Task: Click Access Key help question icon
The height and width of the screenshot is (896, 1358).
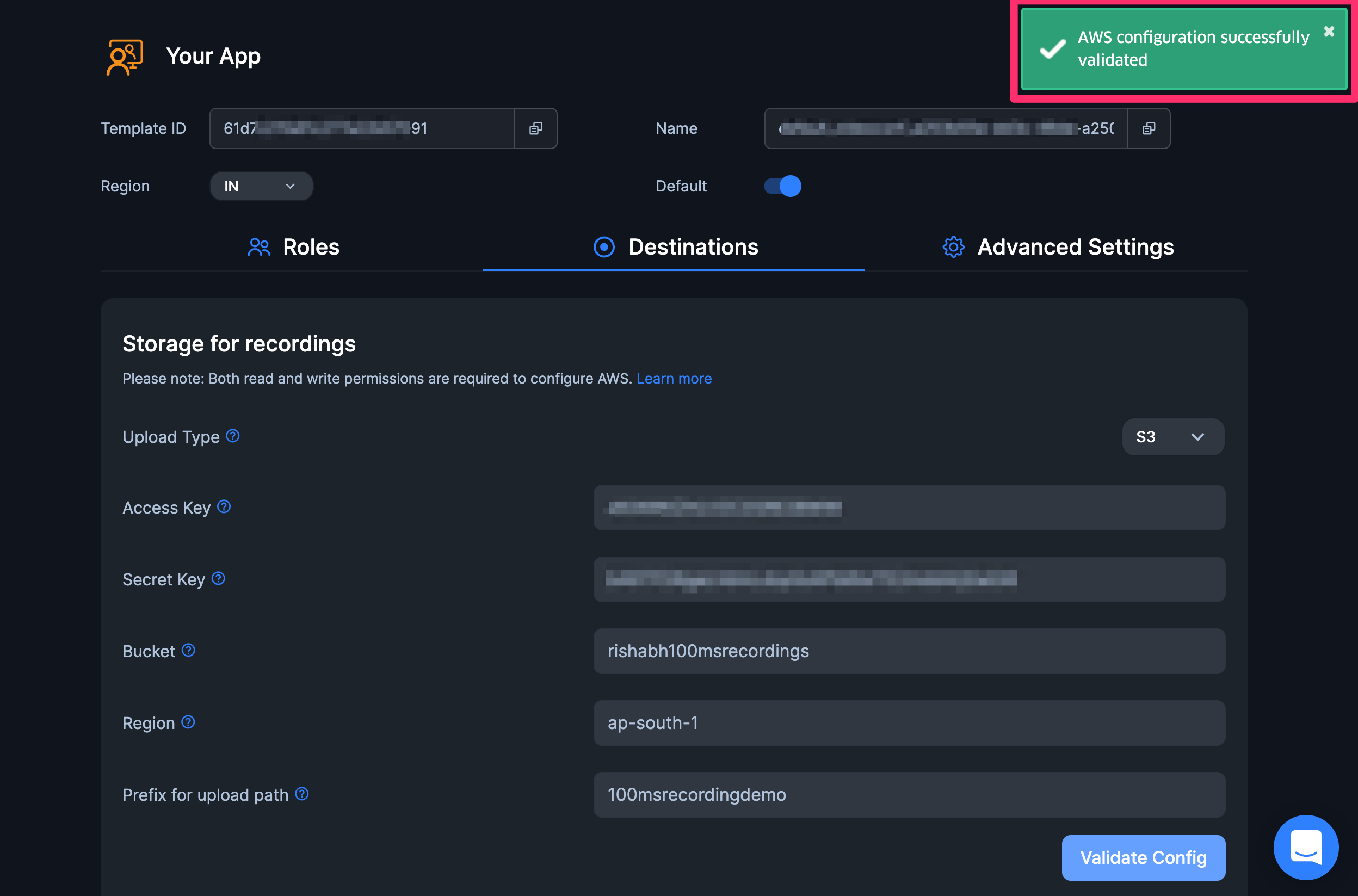Action: point(224,507)
